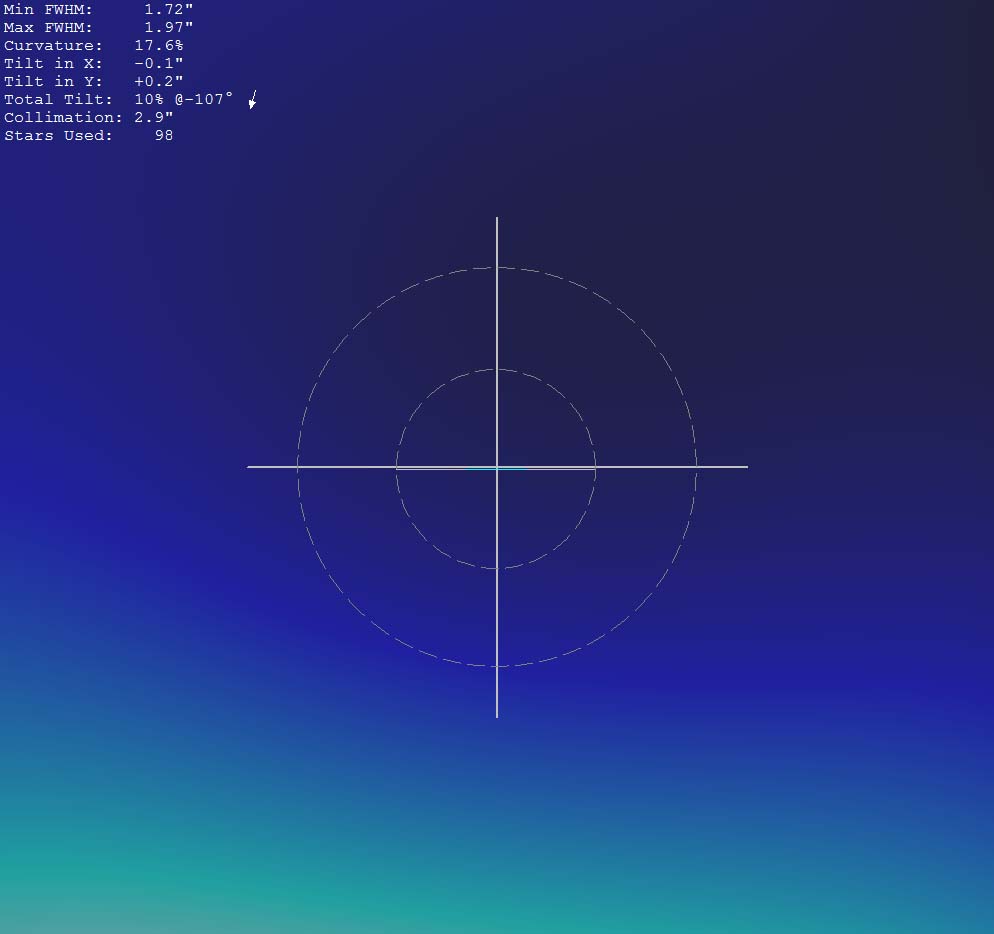Click the Stars Used count 98
Viewport: 994px width, 934px height.
tap(164, 135)
